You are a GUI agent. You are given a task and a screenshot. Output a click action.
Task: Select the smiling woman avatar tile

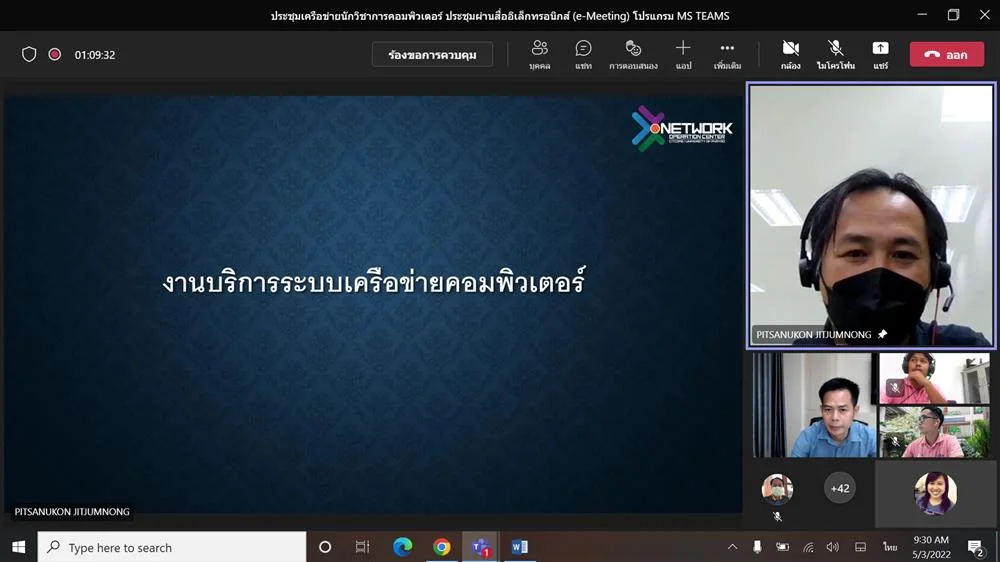[x=936, y=493]
